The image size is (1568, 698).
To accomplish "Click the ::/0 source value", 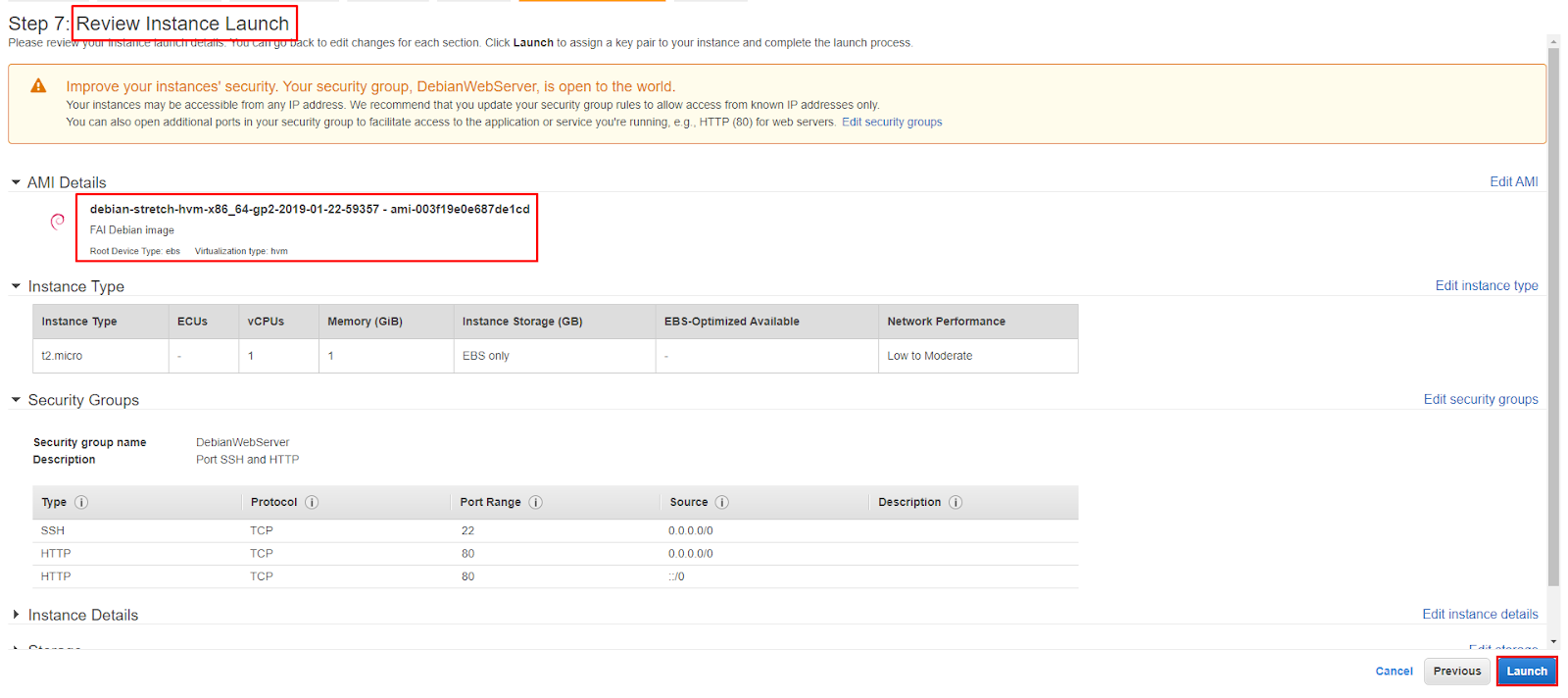I will [676, 576].
